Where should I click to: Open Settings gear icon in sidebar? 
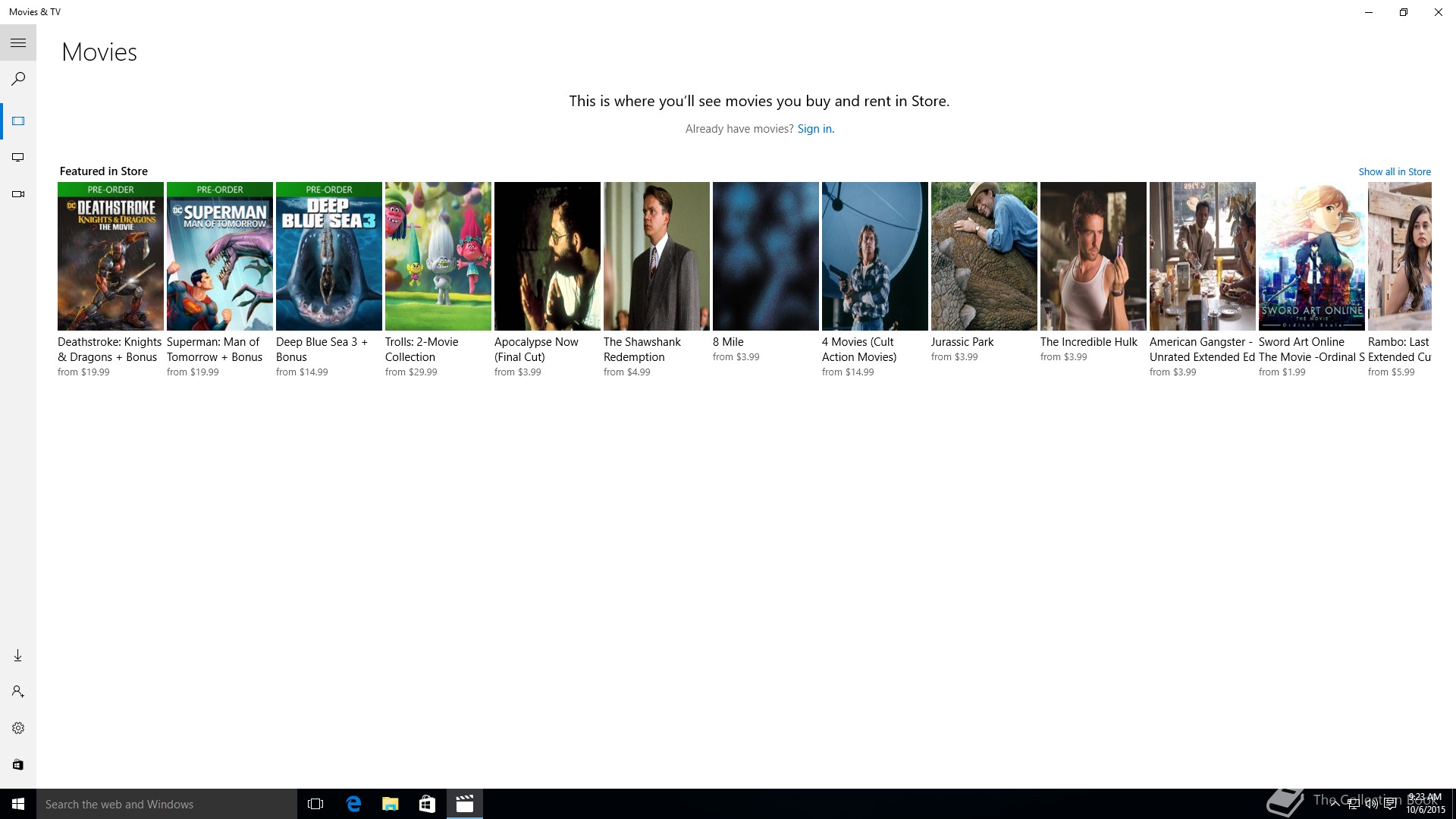pos(18,728)
